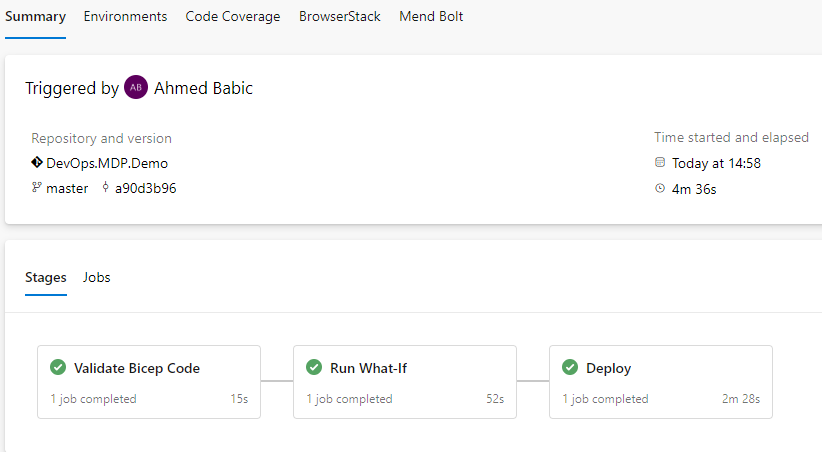Open commit a90d3b96 link

click(146, 188)
